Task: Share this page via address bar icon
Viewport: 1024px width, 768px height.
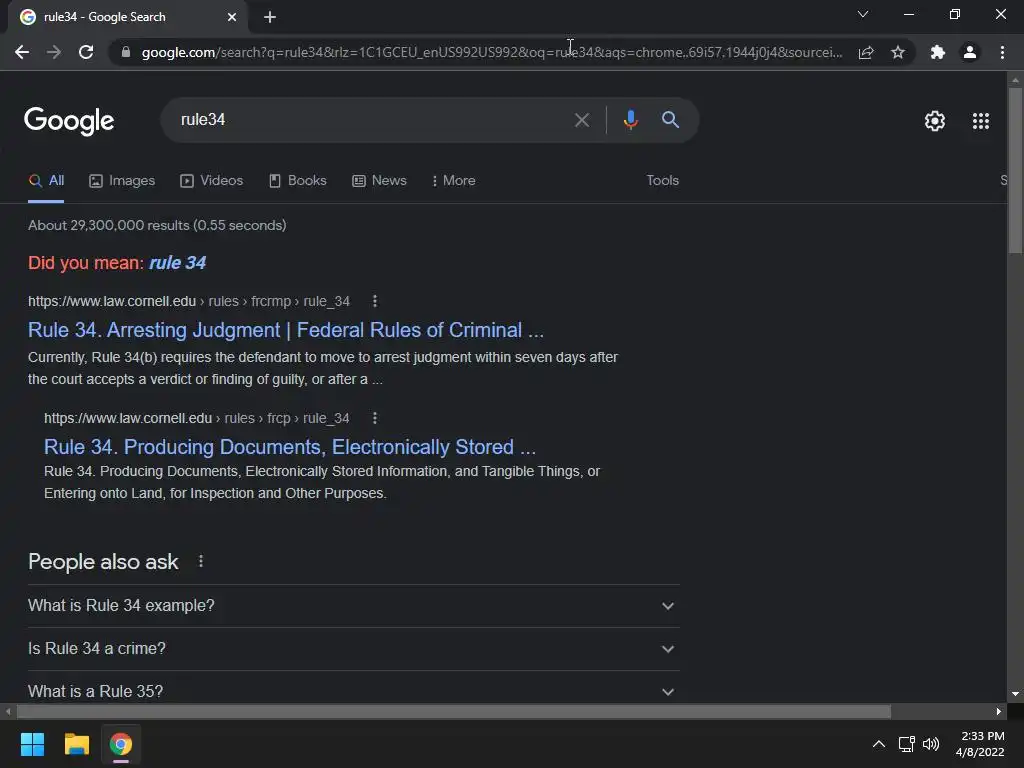Action: [x=866, y=52]
